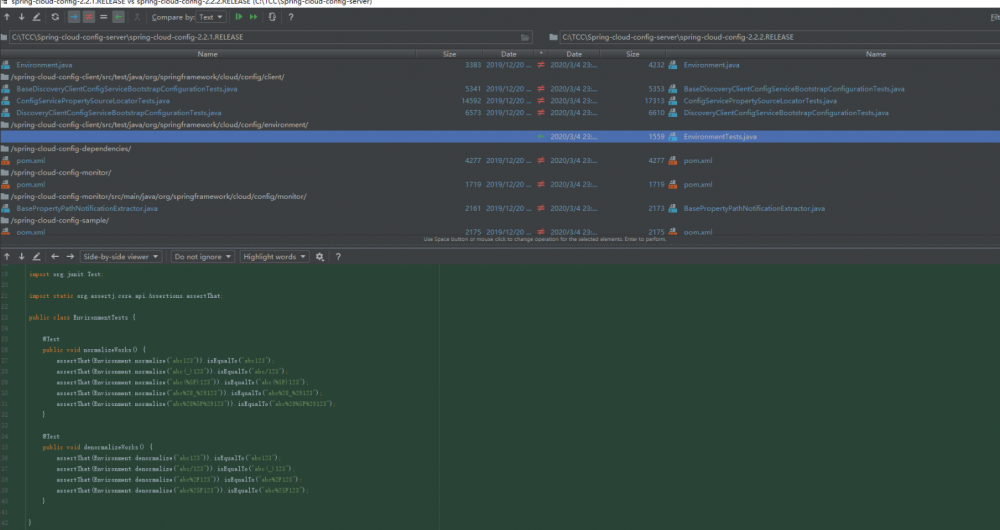This screenshot has width=1000, height=530.
Task: Select config/environment/ test folder row
Action: (x=159, y=125)
